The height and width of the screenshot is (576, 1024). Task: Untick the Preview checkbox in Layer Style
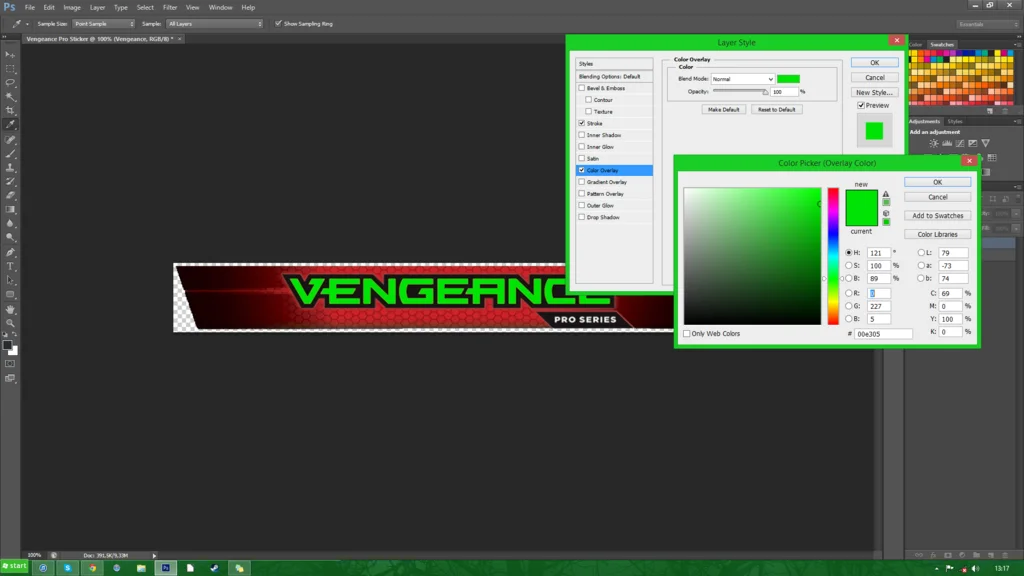(x=861, y=105)
